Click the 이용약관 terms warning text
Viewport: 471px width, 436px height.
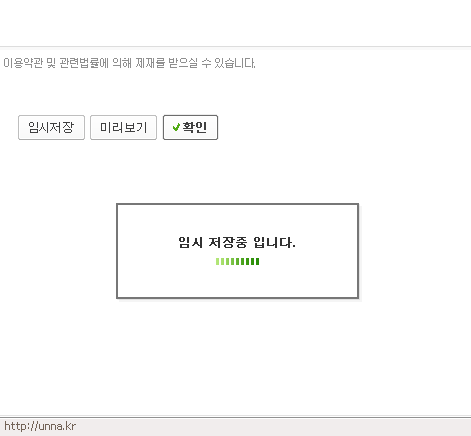pyautogui.click(x=129, y=63)
